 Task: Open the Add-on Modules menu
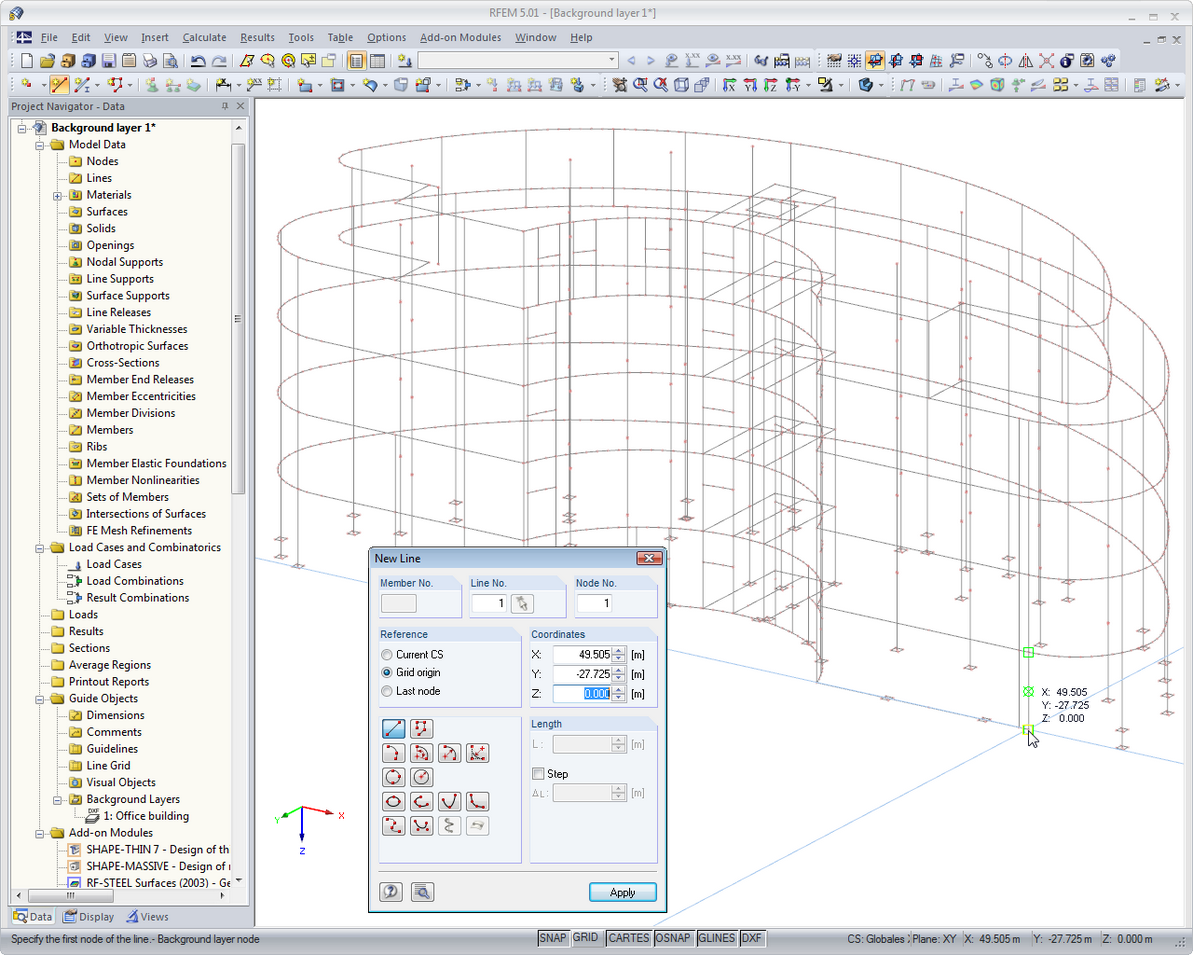(x=460, y=37)
